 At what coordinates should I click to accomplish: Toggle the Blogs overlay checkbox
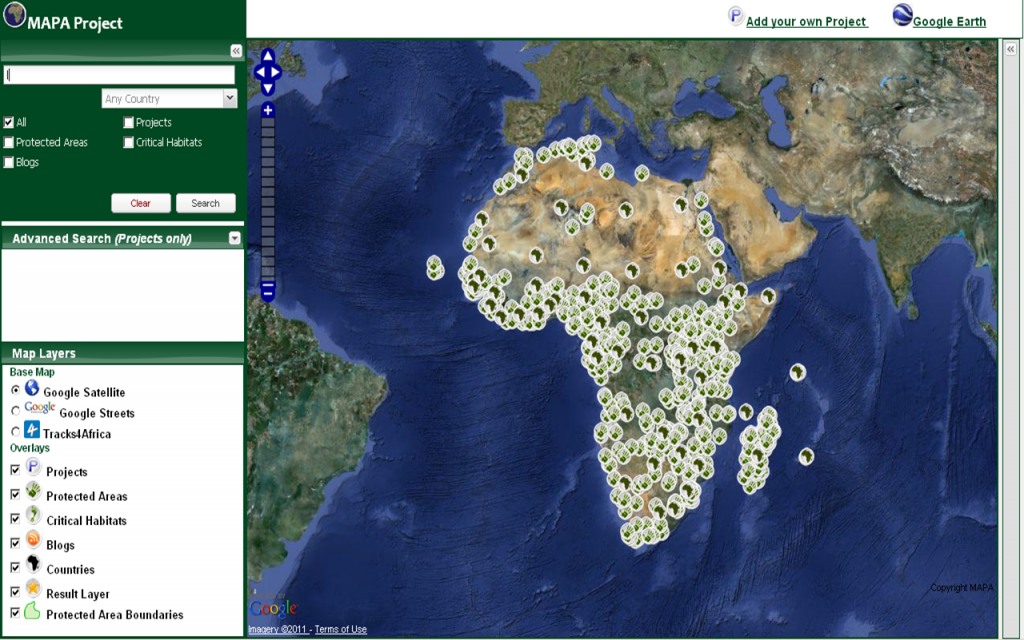coord(15,543)
